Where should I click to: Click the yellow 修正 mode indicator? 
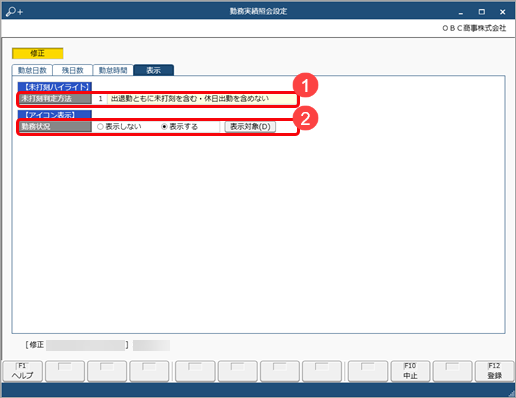(37, 53)
